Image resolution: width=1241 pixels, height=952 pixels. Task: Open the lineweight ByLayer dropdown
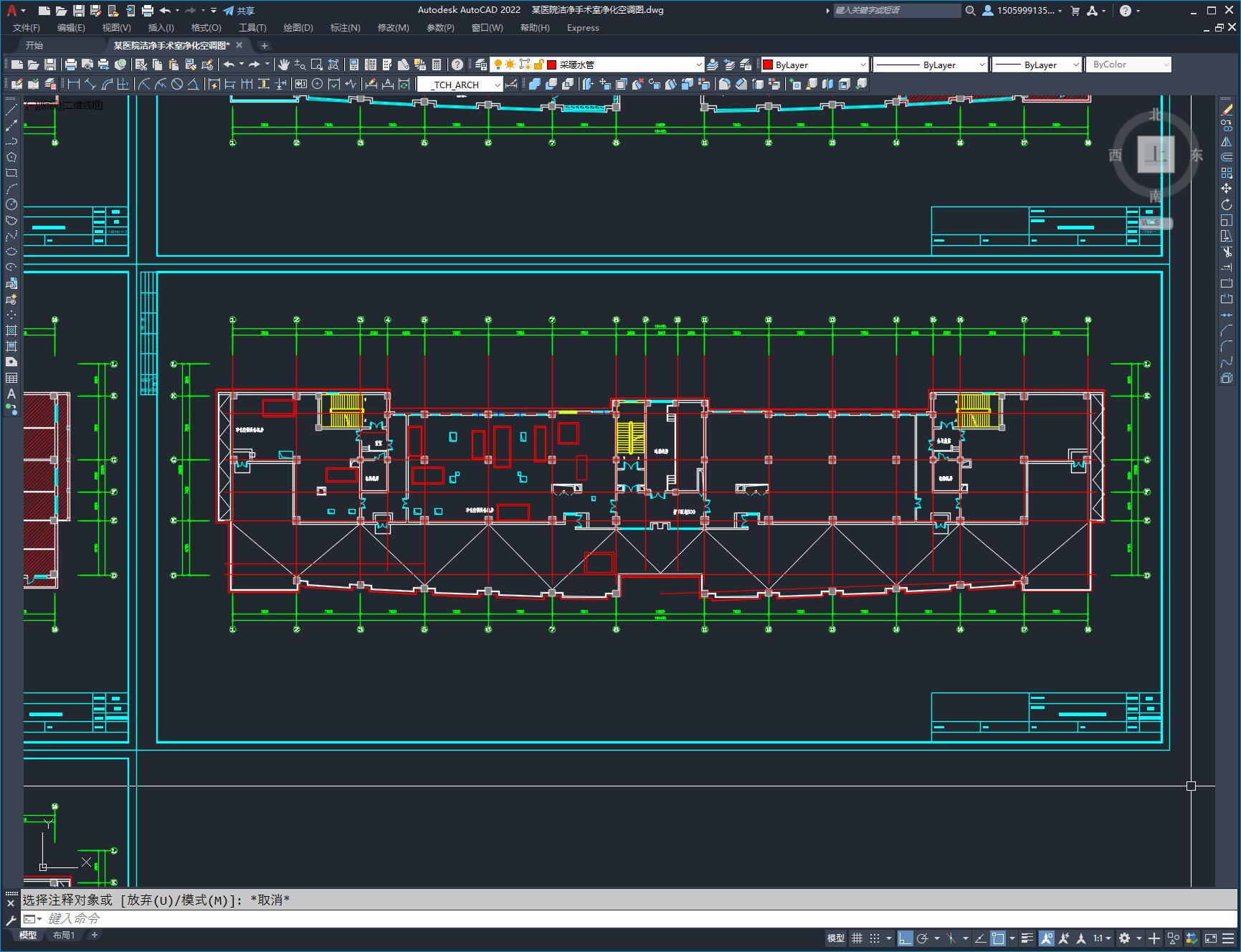(1037, 65)
